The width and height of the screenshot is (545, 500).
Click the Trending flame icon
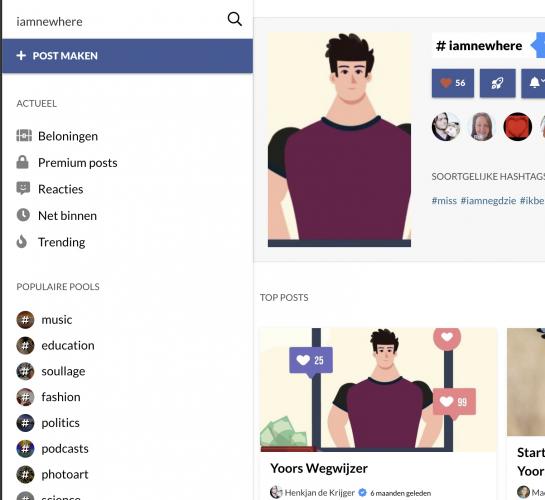(22, 242)
